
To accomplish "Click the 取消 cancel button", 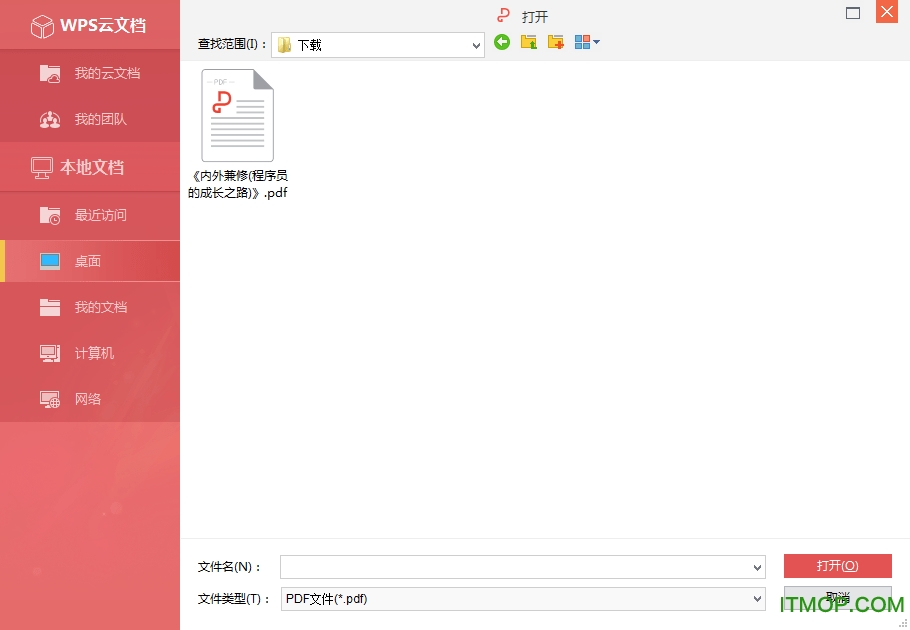I will coord(837,598).
